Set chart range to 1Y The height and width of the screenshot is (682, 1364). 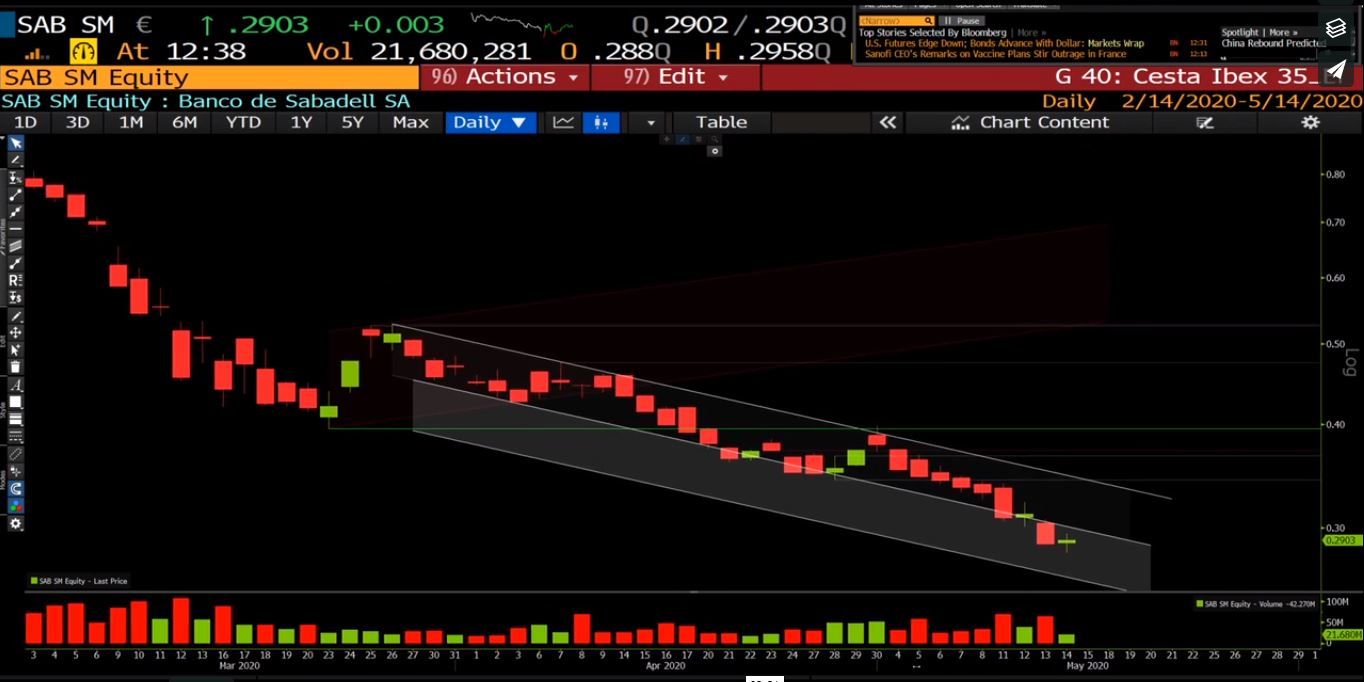point(301,122)
